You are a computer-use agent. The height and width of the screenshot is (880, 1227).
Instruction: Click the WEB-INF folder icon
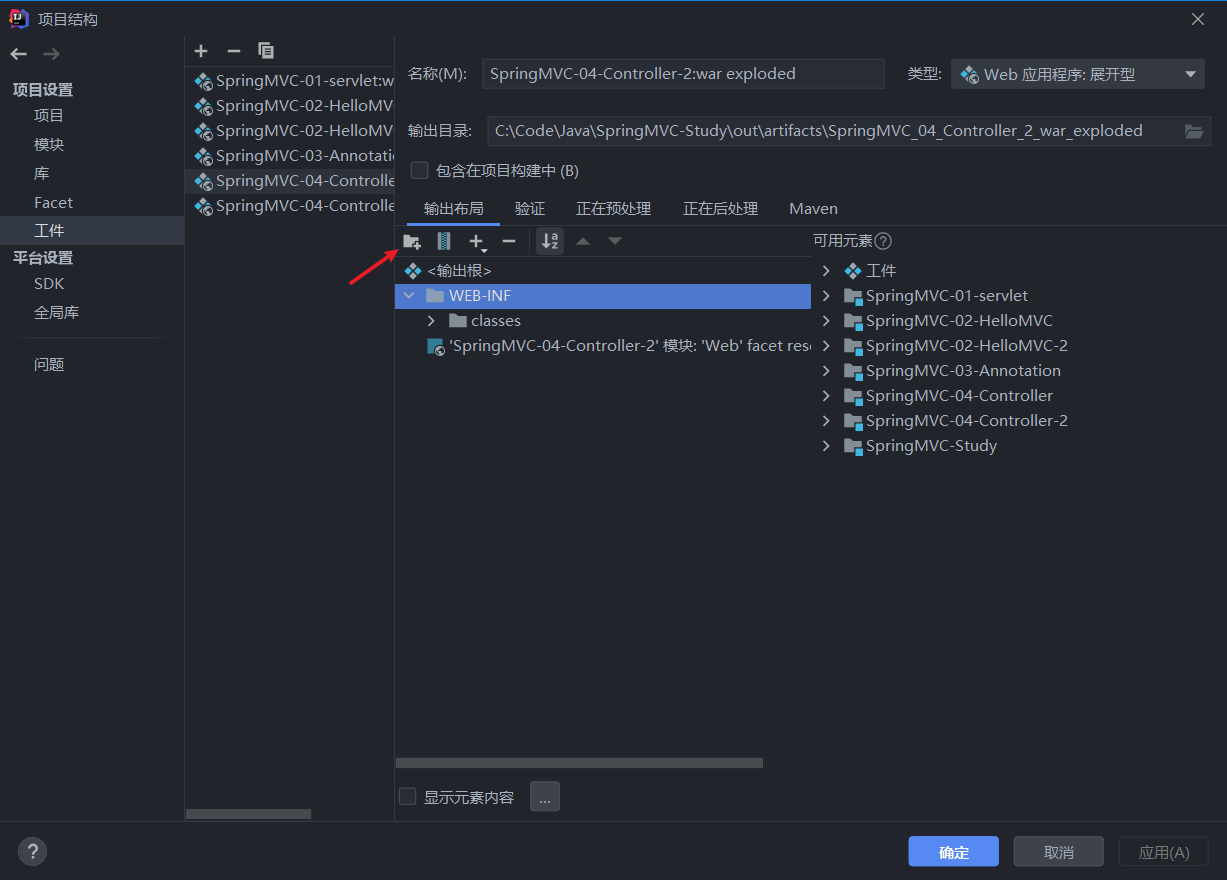[x=434, y=296]
